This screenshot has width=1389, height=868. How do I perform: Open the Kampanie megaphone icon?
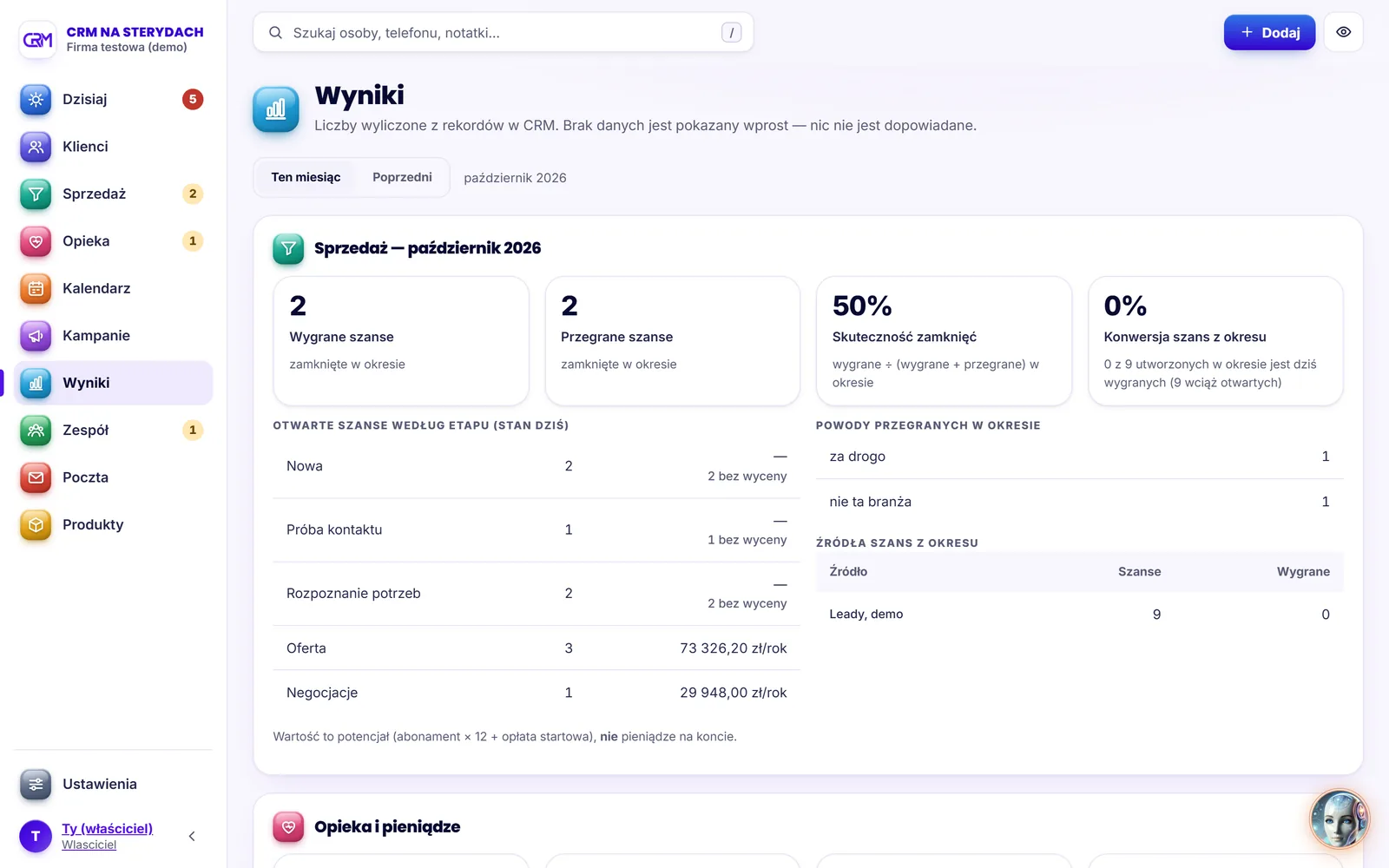coord(36,336)
